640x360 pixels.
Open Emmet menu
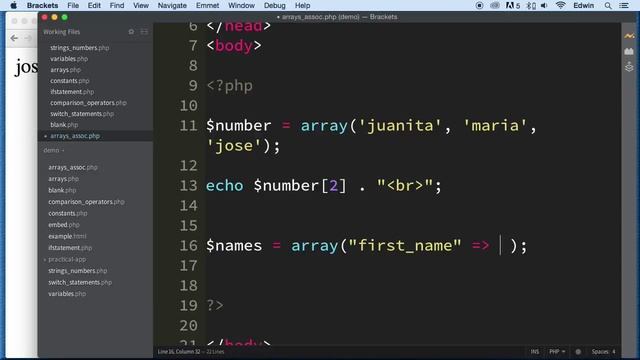click(207, 5)
